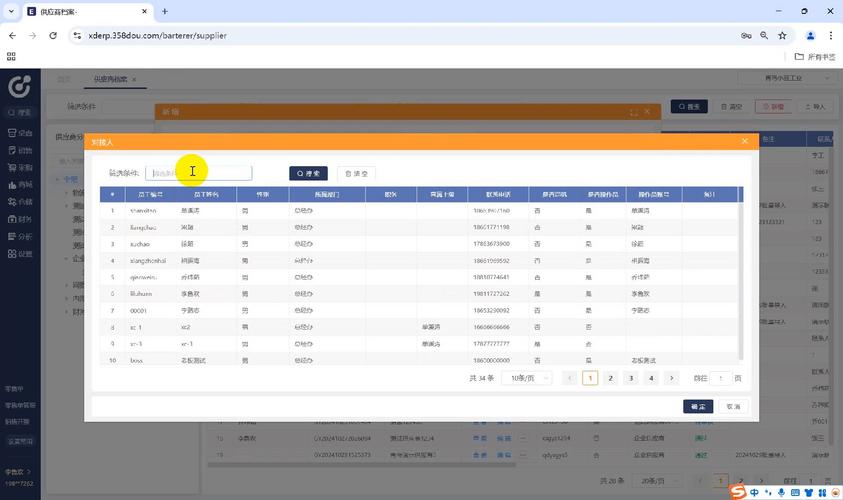
Task: Click the 清空 button in the dialog
Action: [356, 173]
